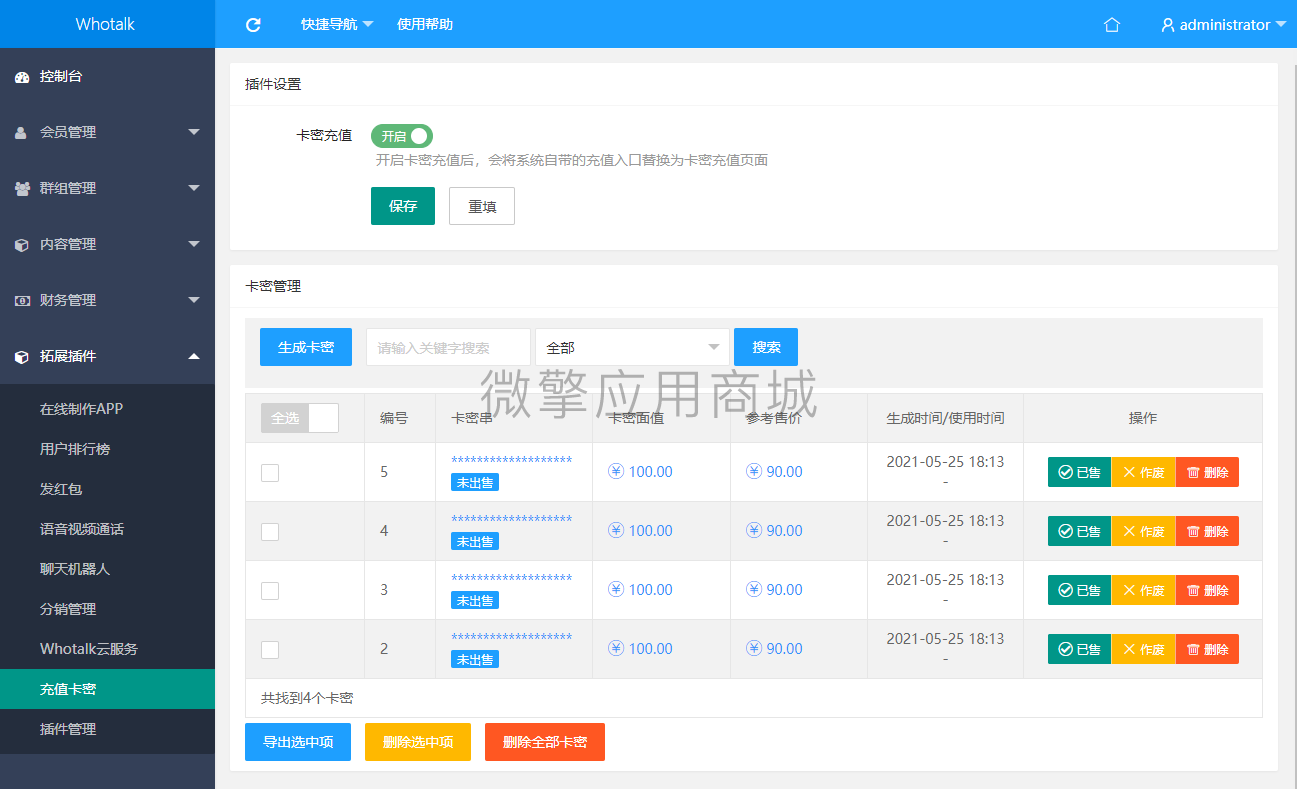The image size is (1297, 789).
Task: Mark card 3 as 已售
Action: pos(1079,590)
